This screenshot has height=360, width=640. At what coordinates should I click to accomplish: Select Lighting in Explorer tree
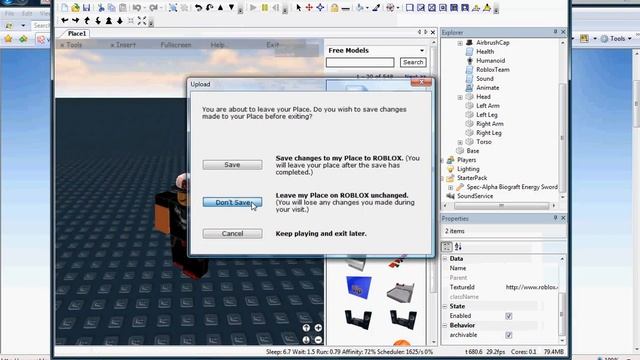(x=468, y=169)
